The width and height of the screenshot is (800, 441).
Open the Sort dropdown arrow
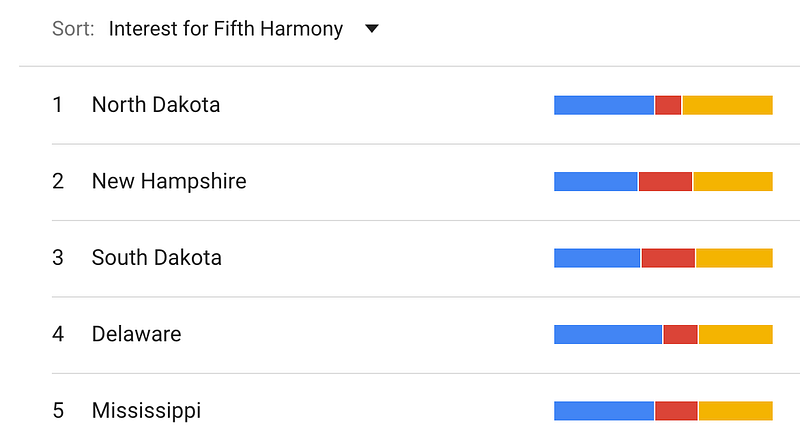(372, 29)
